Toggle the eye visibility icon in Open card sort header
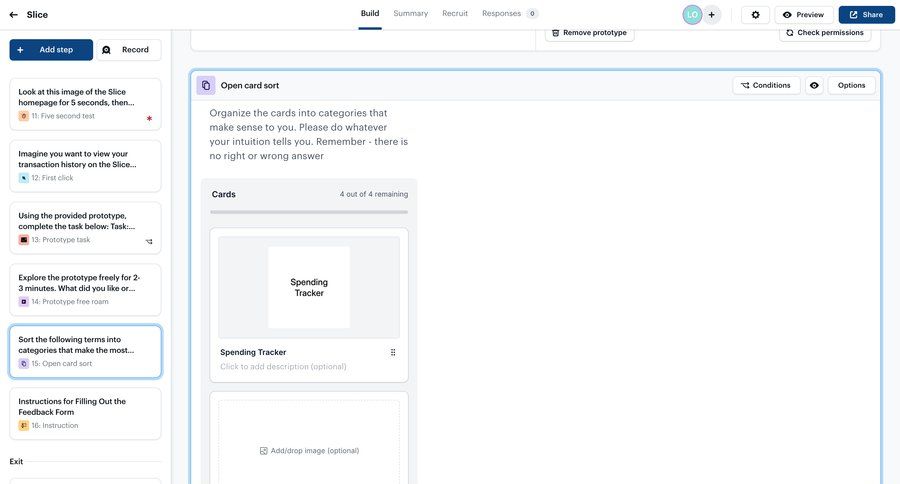Viewport: 900px width, 484px height. 814,86
